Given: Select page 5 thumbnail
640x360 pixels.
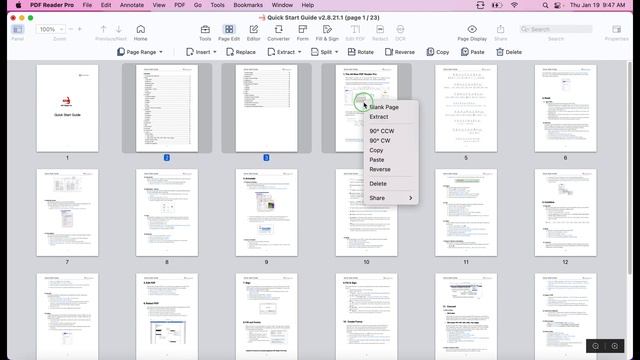Looking at the screenshot, I should [x=466, y=108].
